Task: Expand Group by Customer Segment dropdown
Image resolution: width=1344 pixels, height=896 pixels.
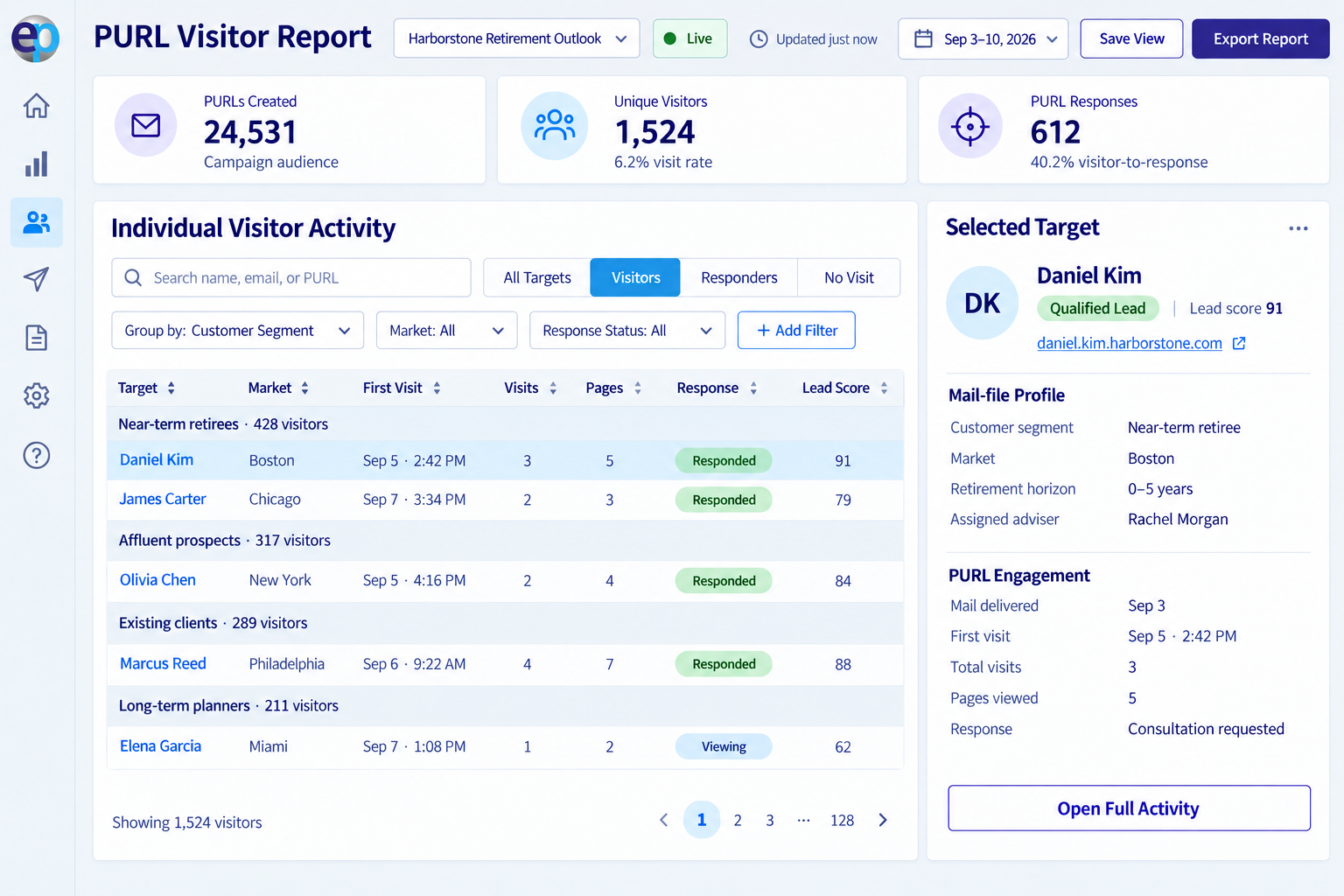Action: [237, 331]
